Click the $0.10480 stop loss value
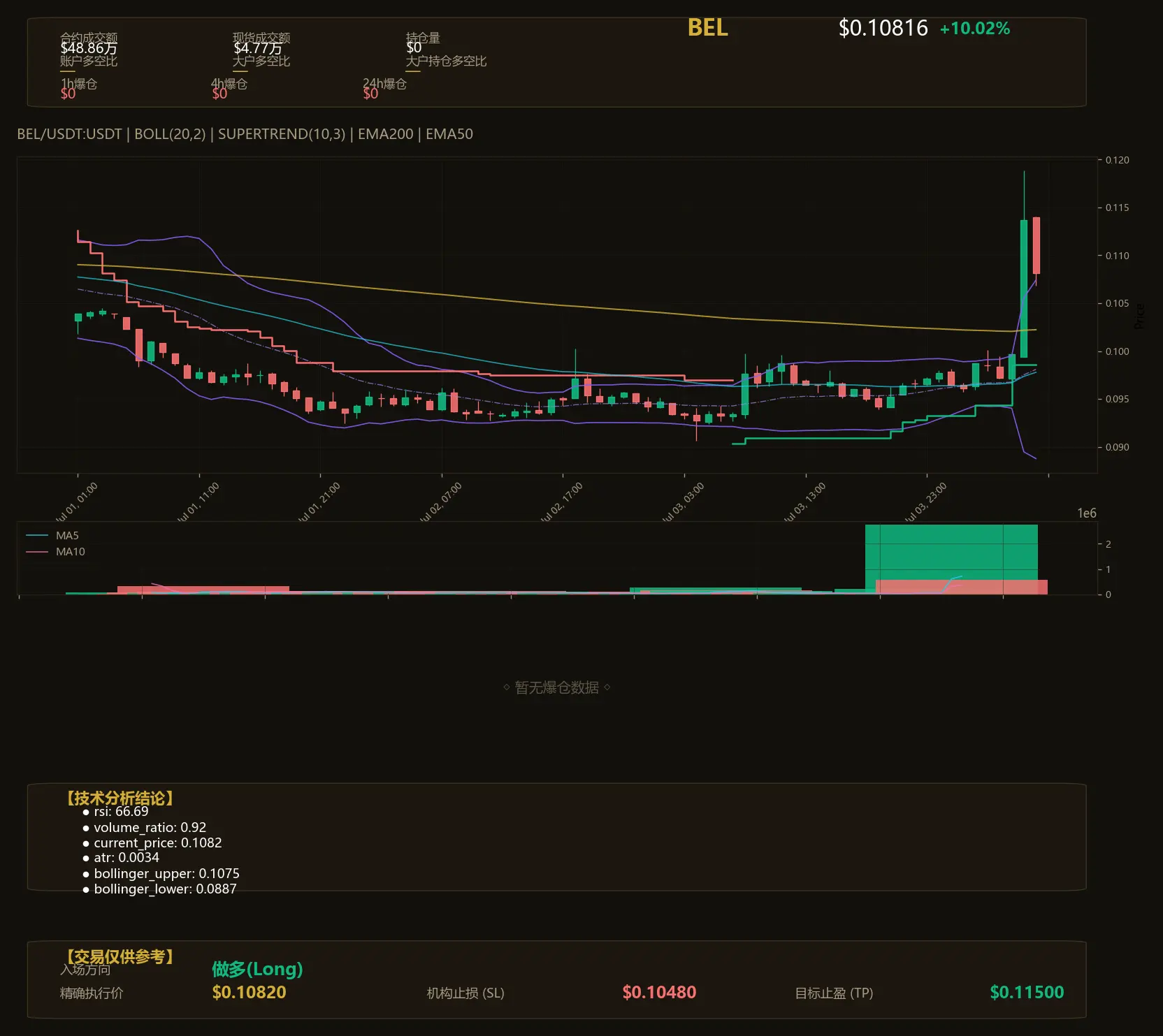 [x=659, y=993]
